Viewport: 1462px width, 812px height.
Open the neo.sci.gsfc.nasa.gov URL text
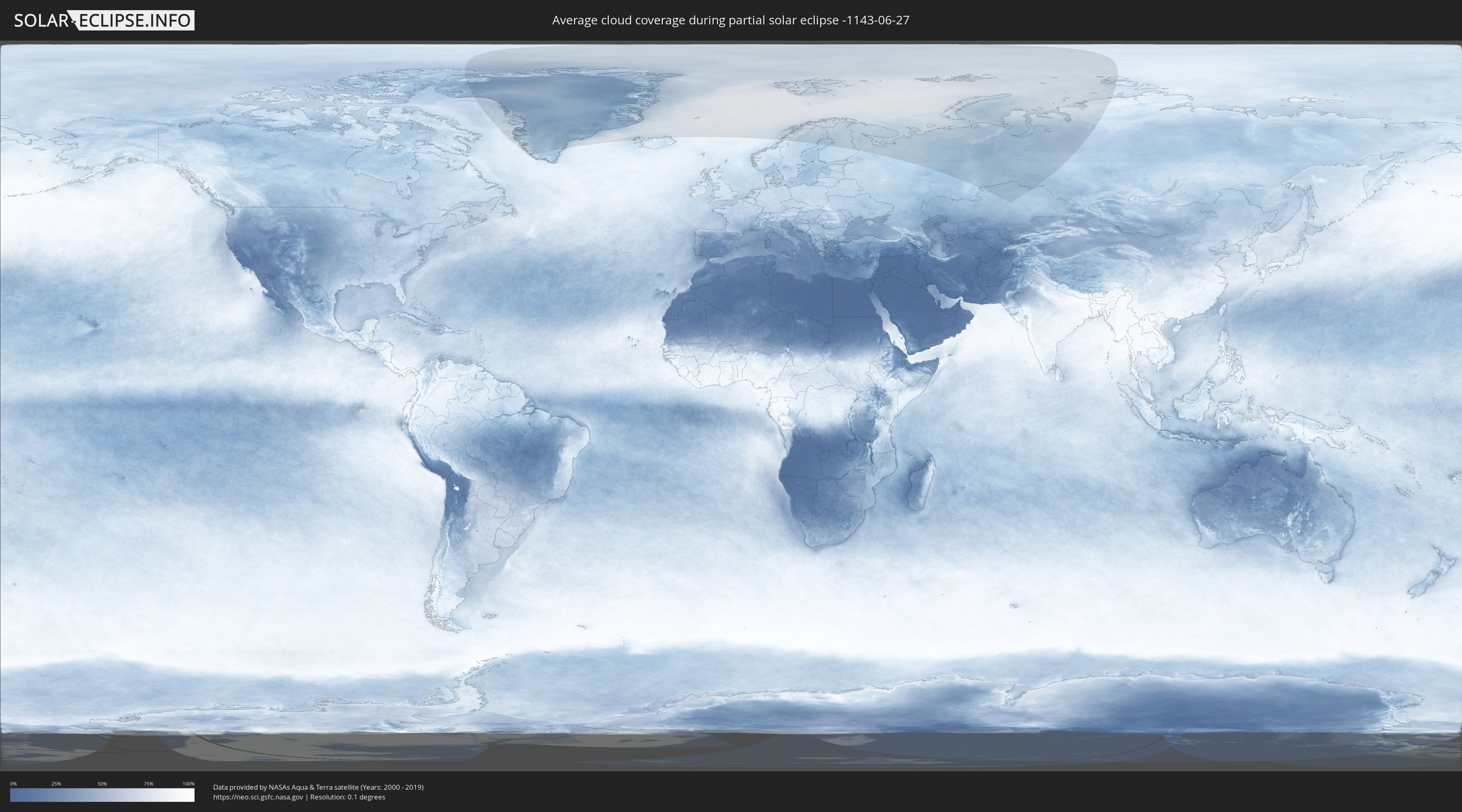pyautogui.click(x=258, y=797)
